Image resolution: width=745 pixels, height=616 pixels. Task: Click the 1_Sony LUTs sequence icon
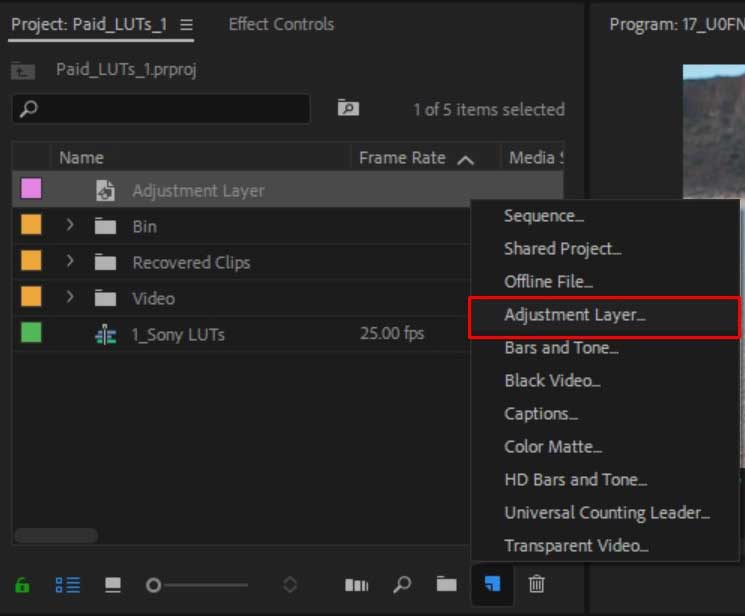105,335
